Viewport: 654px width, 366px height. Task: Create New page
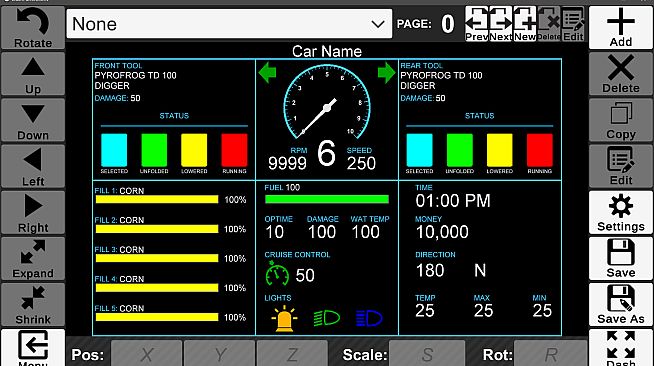point(525,24)
